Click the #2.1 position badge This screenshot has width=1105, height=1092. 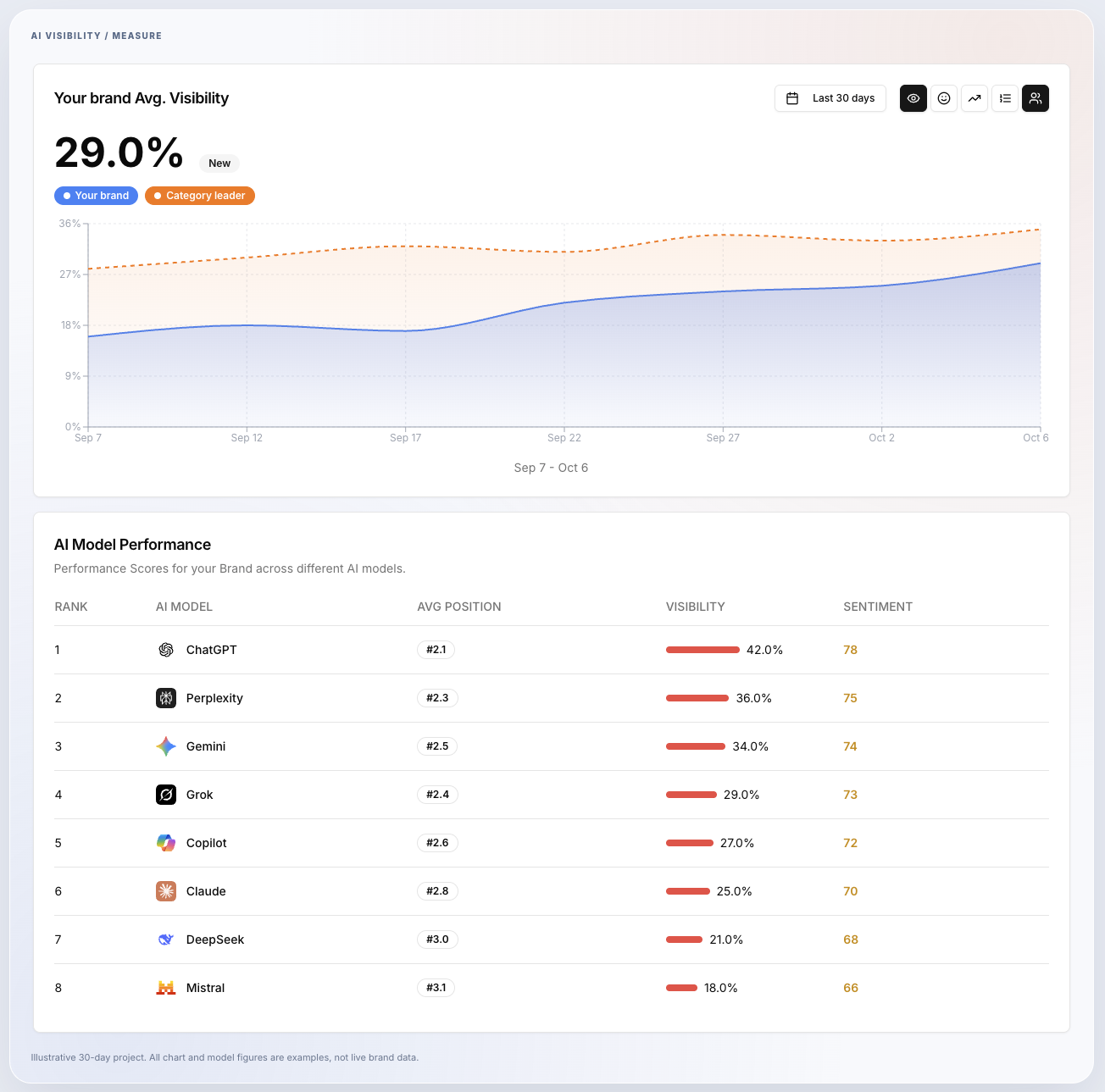(x=436, y=650)
